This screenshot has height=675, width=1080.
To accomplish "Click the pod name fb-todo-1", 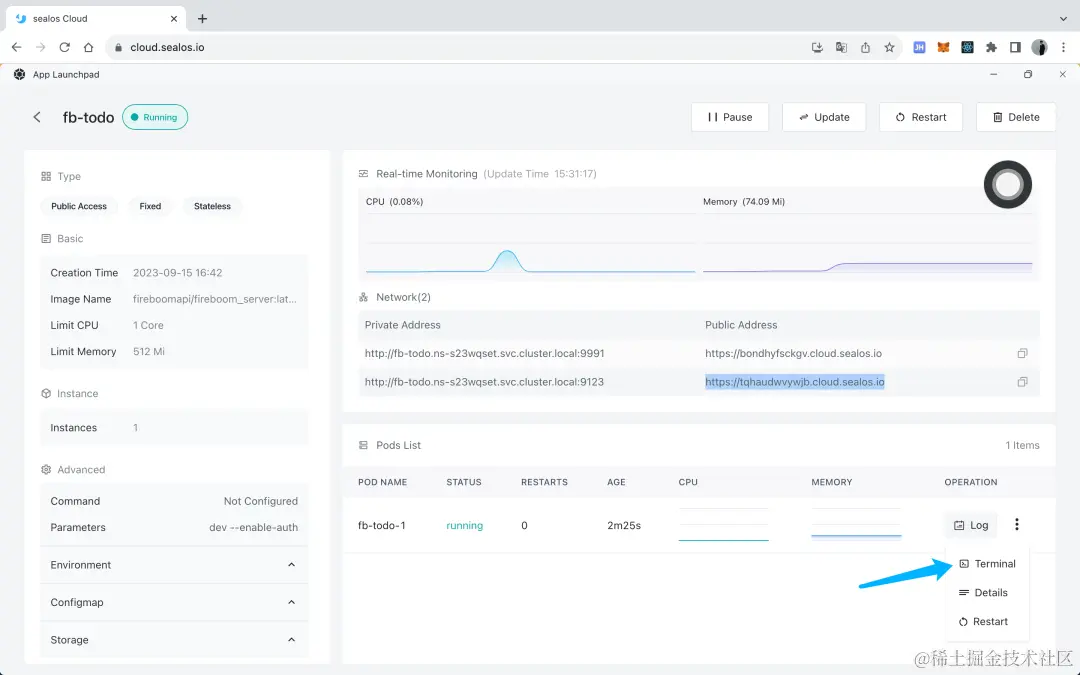I will pyautogui.click(x=382, y=526).
